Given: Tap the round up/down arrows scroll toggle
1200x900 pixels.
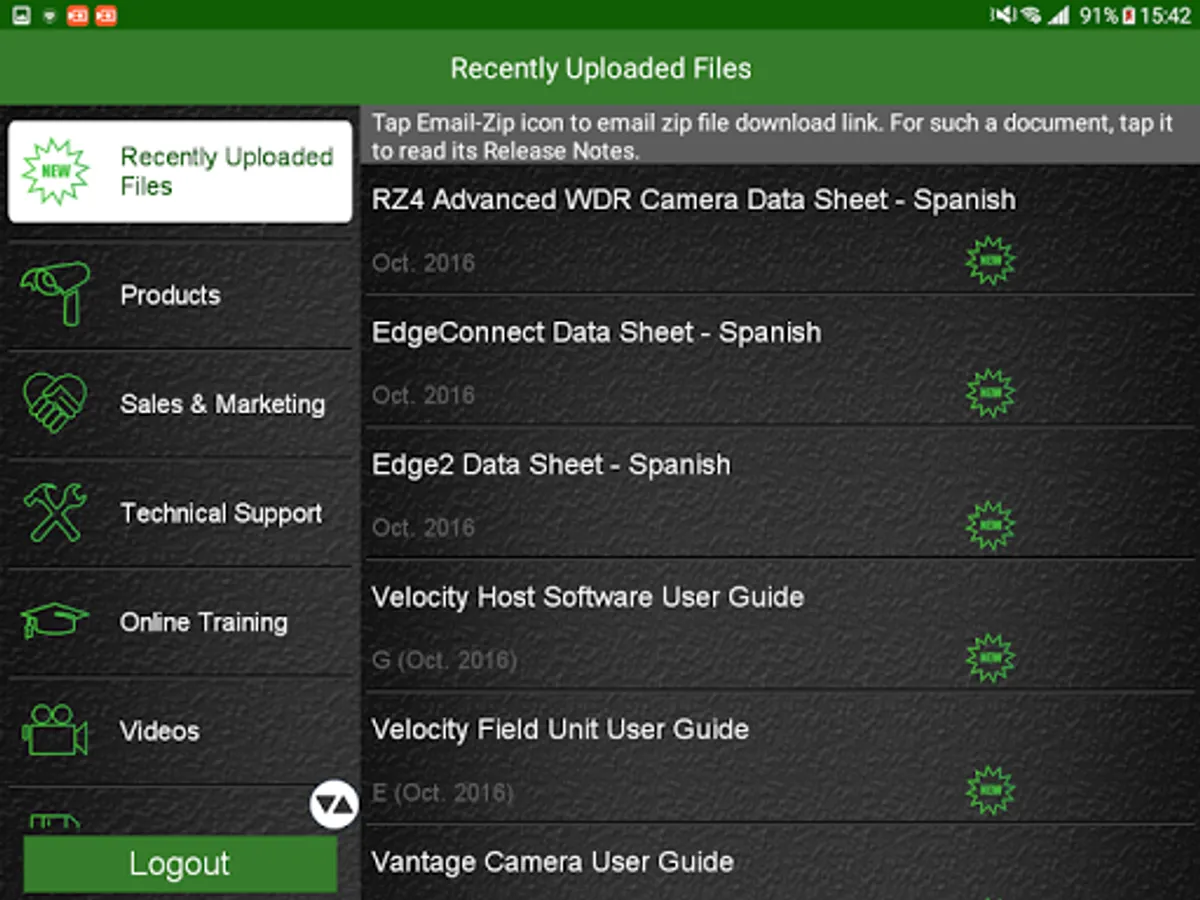Looking at the screenshot, I should coord(334,804).
